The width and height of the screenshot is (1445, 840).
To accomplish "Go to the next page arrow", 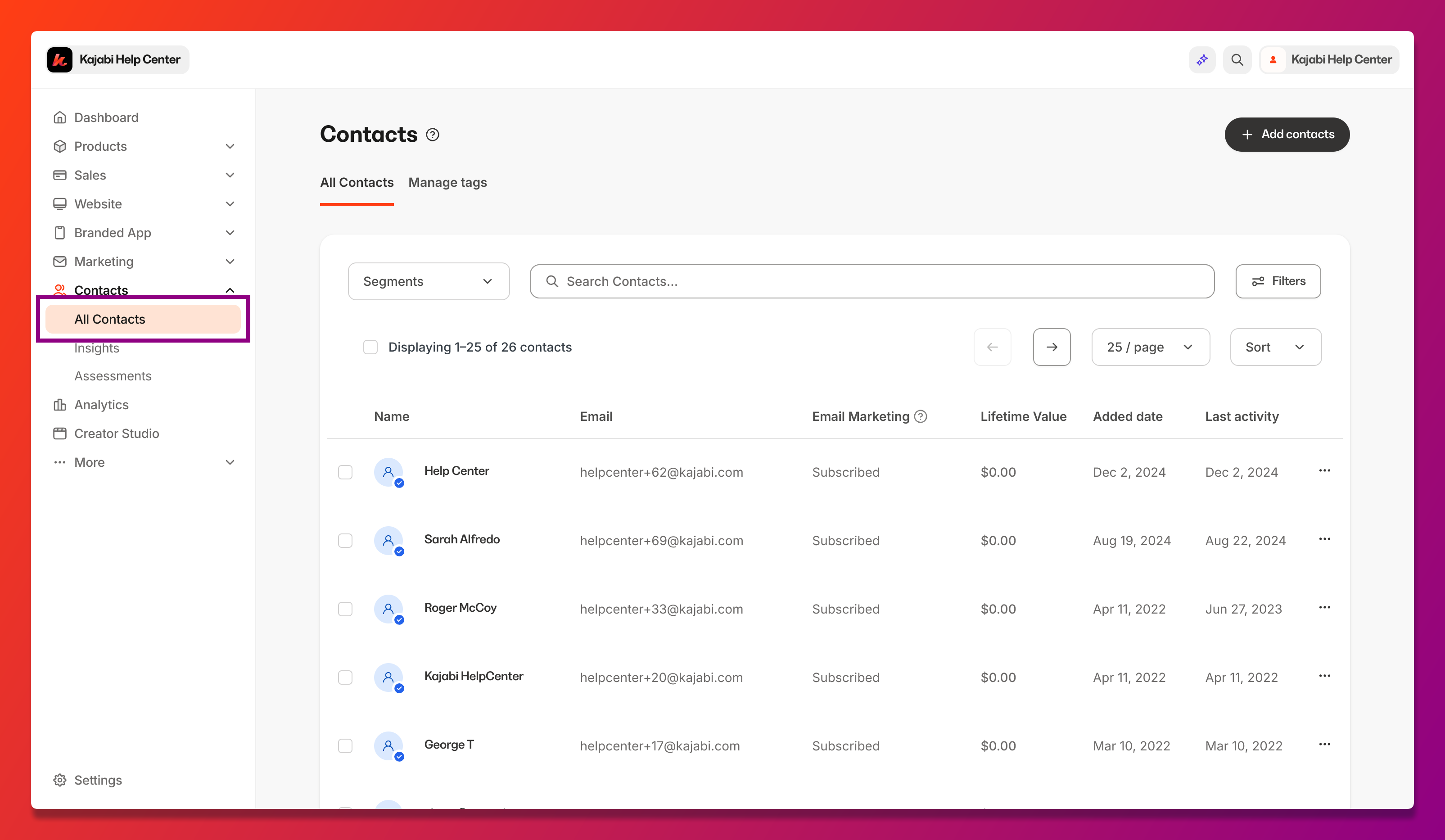I will [1052, 347].
